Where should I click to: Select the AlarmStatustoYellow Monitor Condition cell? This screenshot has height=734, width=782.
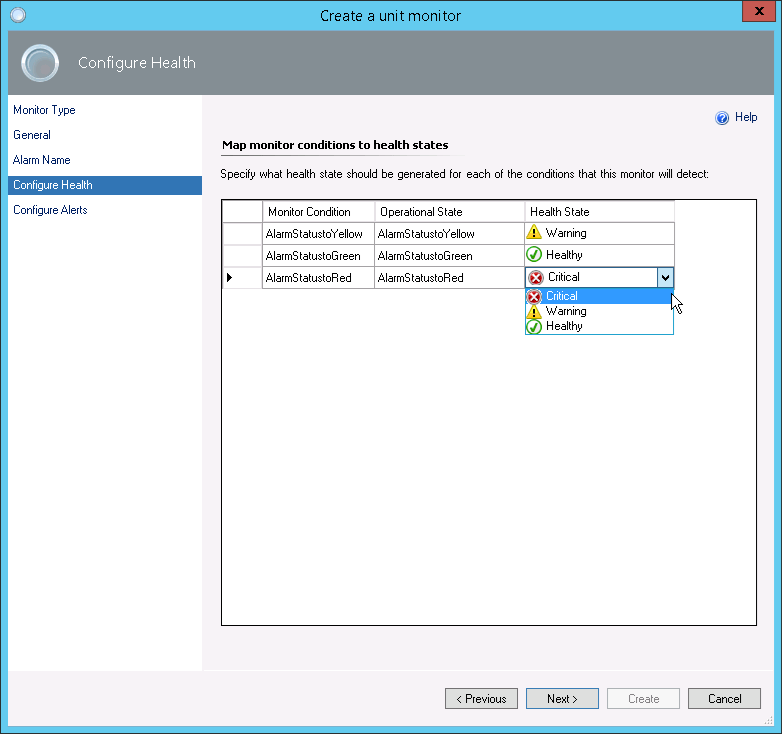click(318, 233)
